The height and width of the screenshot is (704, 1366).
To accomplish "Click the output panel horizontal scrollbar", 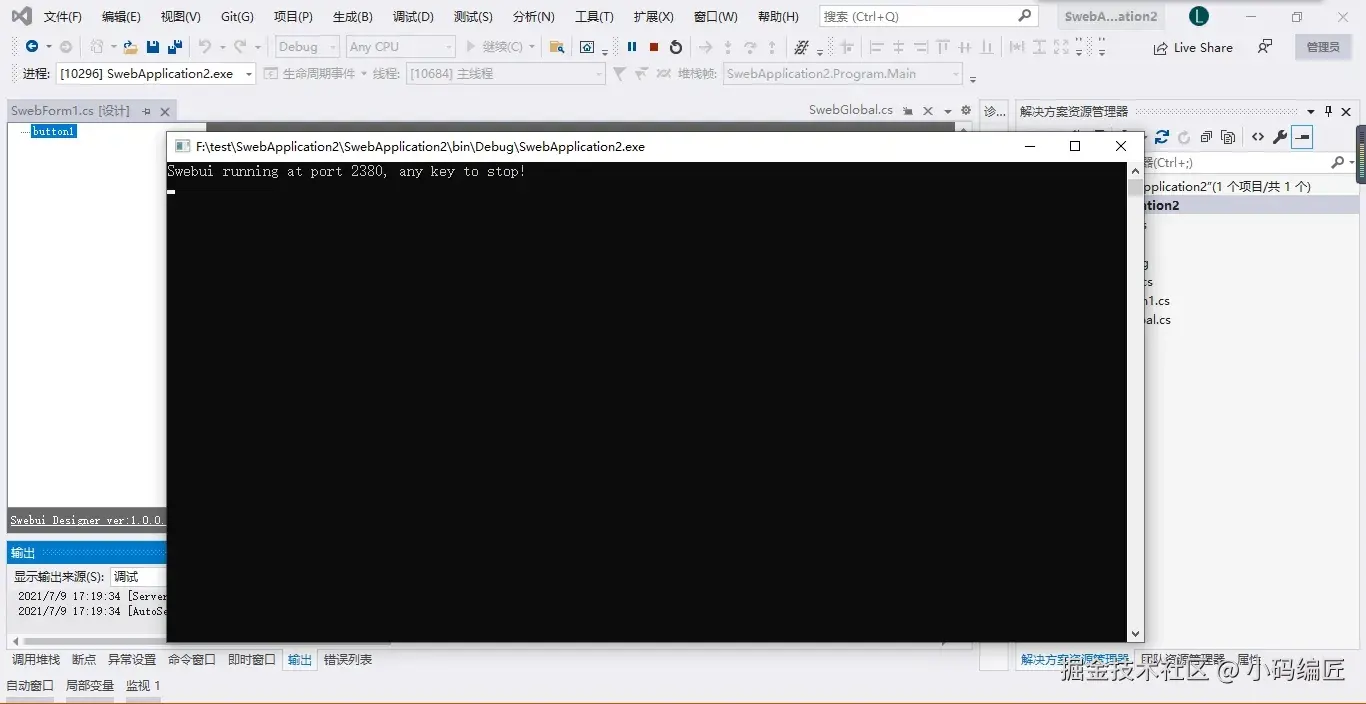I will (95, 641).
